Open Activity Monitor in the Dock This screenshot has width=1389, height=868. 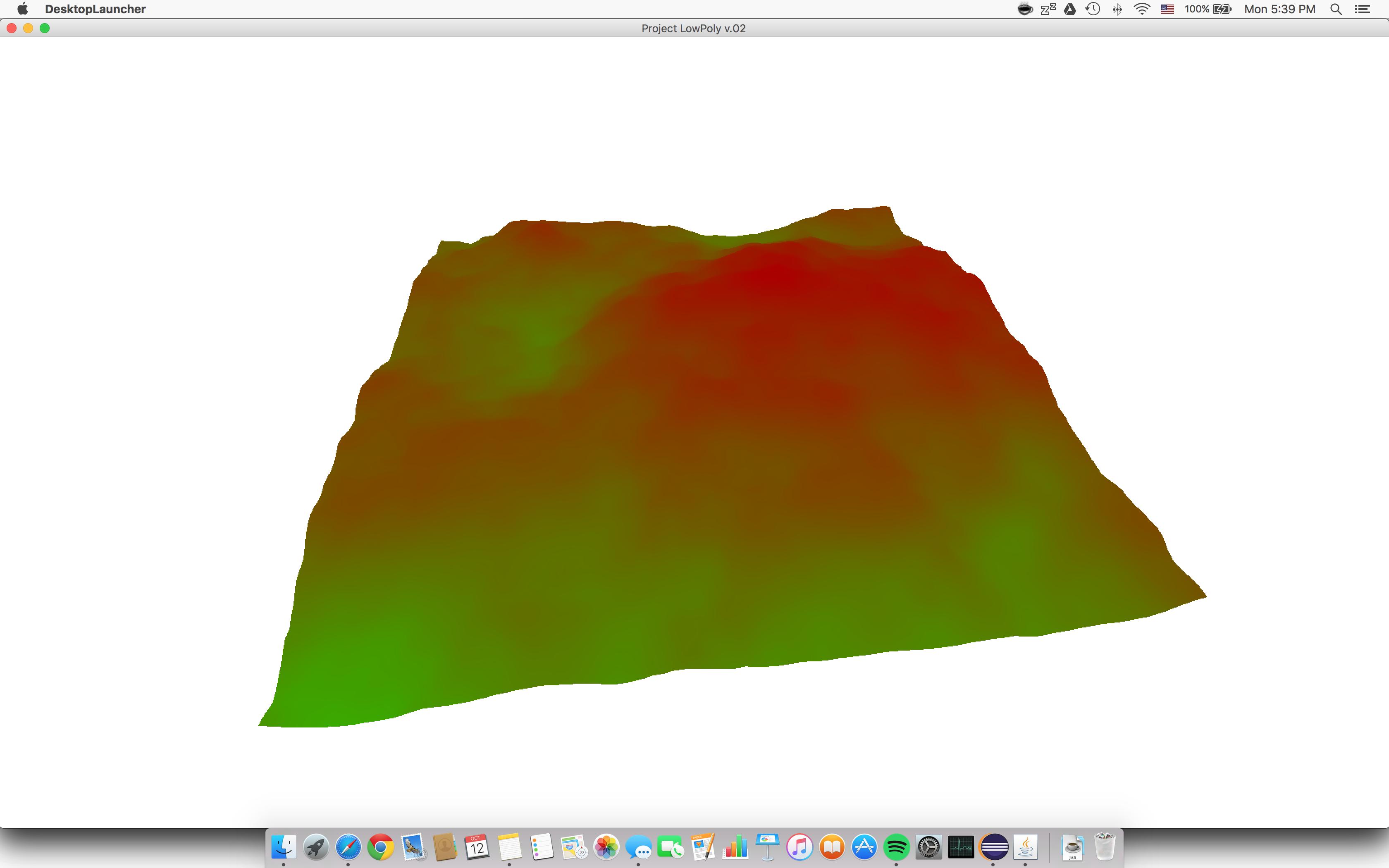click(x=961, y=847)
